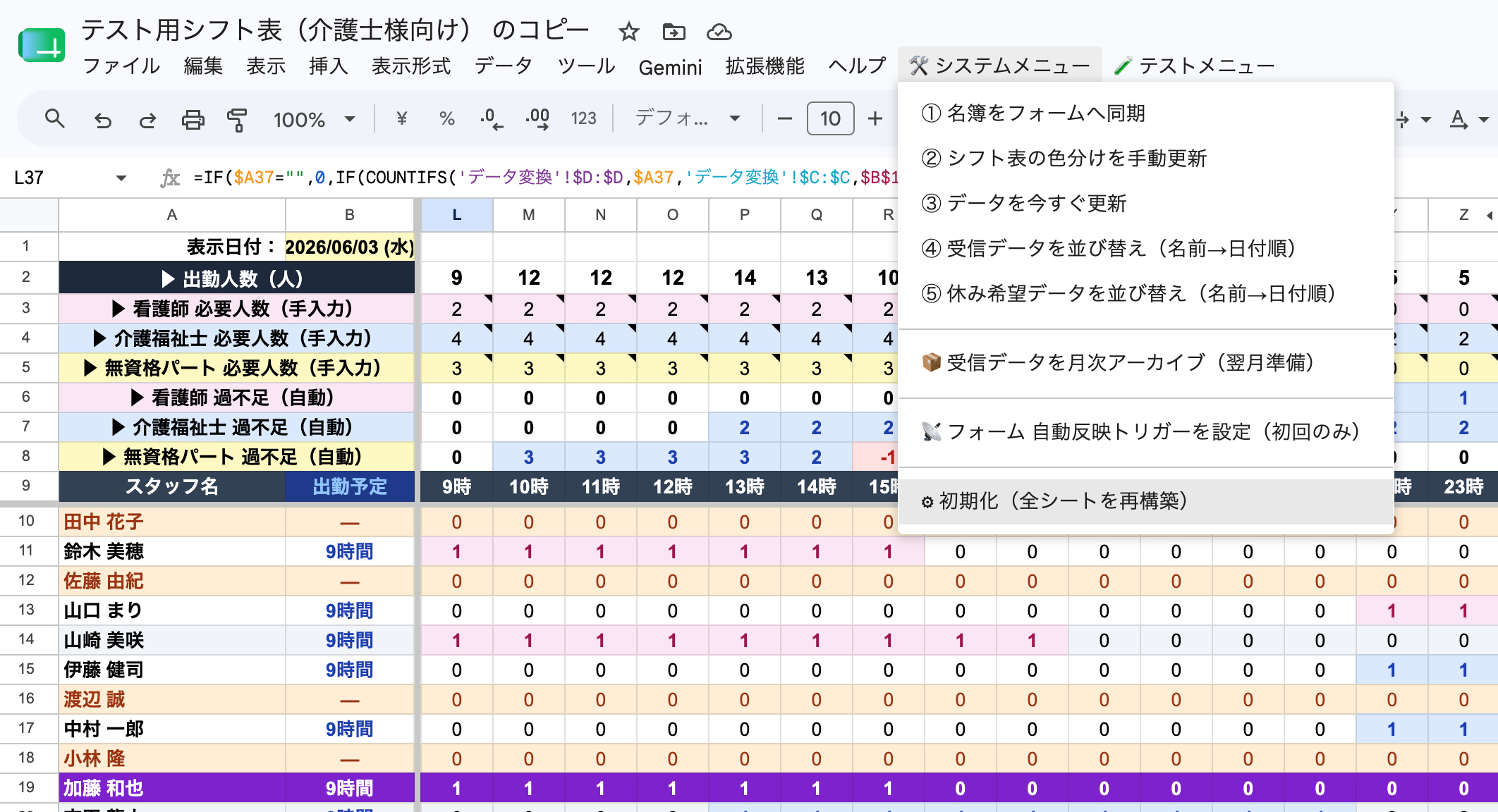Click the Google Sheets home icon
This screenshot has width=1498, height=812.
[x=42, y=46]
